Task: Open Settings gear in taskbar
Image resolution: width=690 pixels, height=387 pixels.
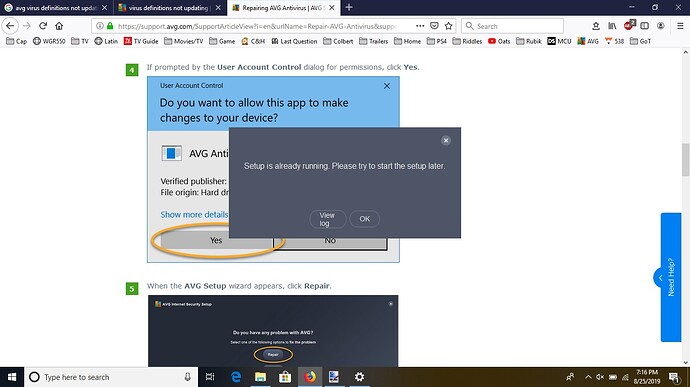Action: coord(360,377)
